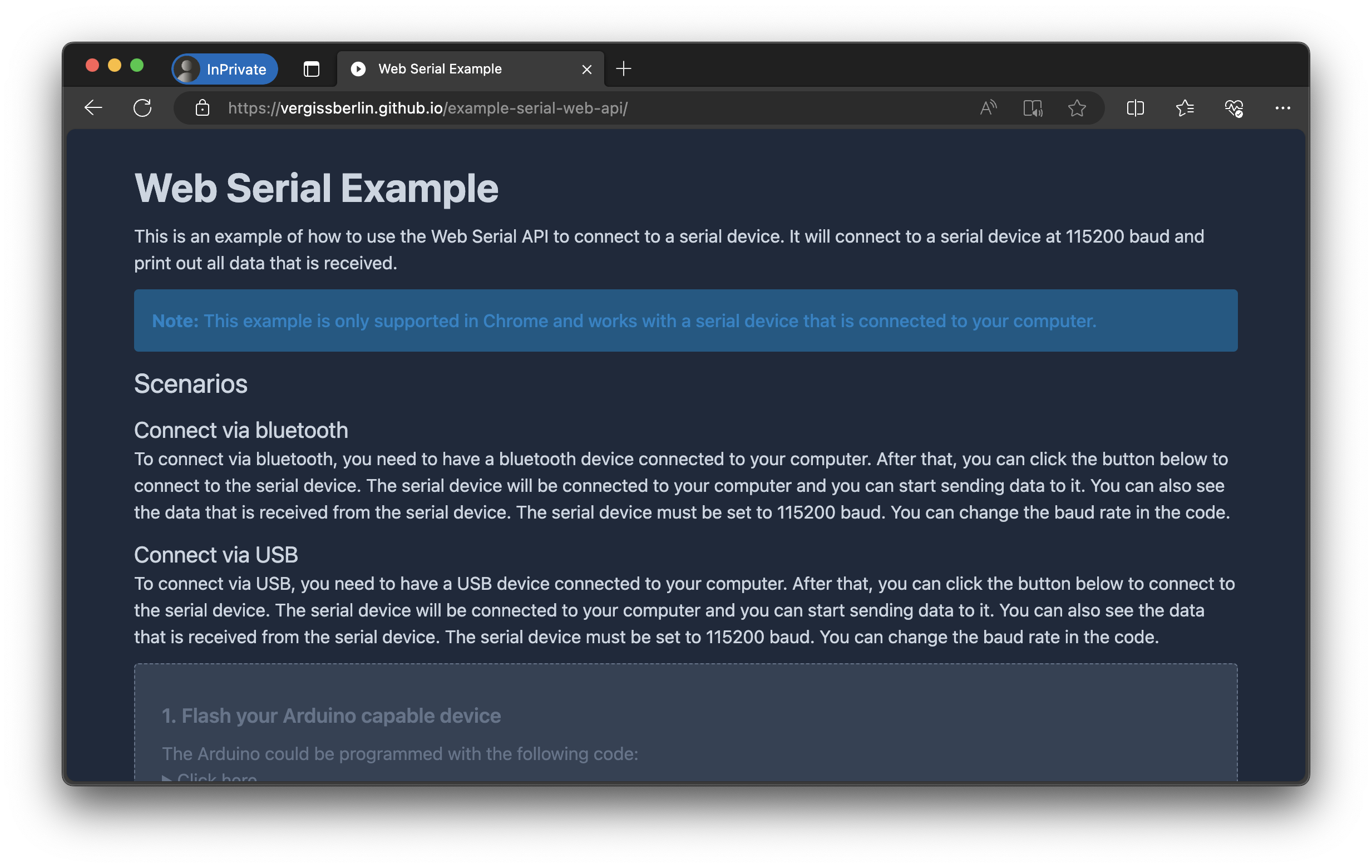Open Read Aloud from address bar

click(988, 108)
